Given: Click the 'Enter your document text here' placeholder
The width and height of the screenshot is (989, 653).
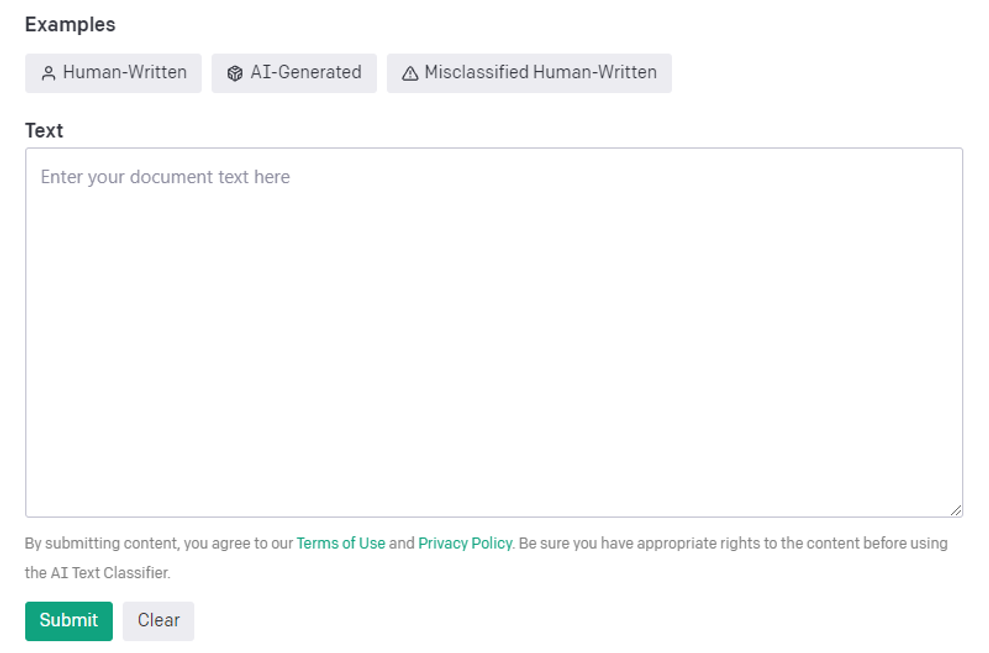Looking at the screenshot, I should point(165,177).
